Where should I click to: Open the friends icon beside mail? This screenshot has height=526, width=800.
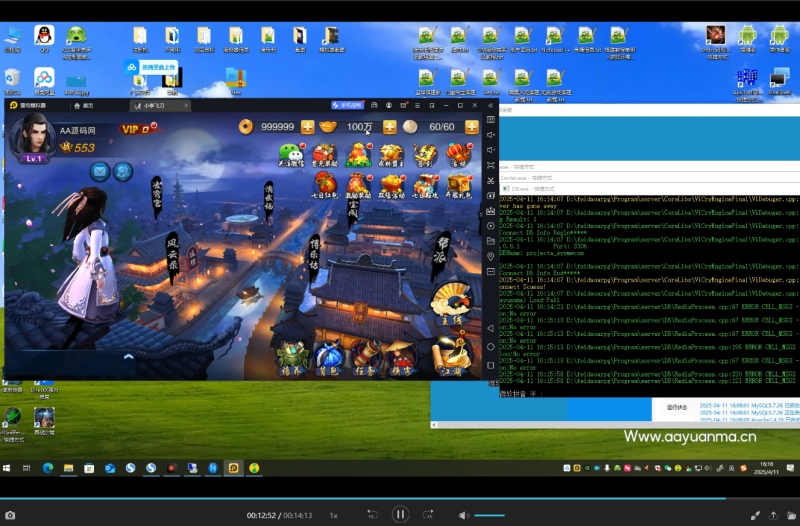point(123,172)
